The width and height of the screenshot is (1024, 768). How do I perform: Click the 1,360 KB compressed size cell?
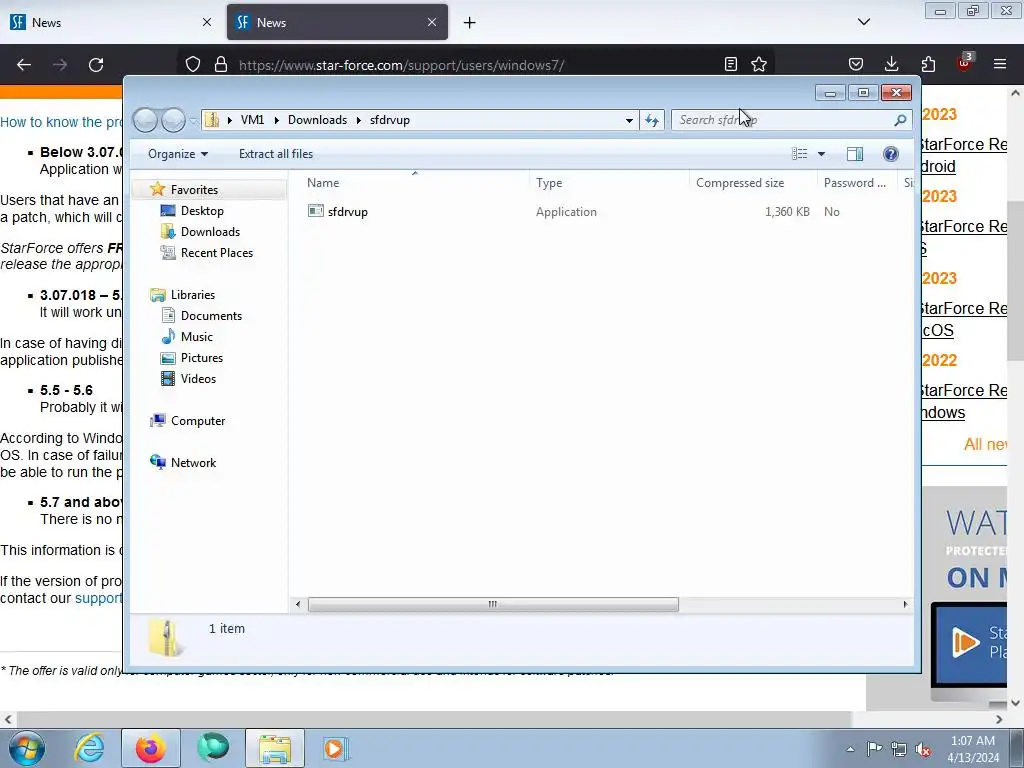click(787, 212)
